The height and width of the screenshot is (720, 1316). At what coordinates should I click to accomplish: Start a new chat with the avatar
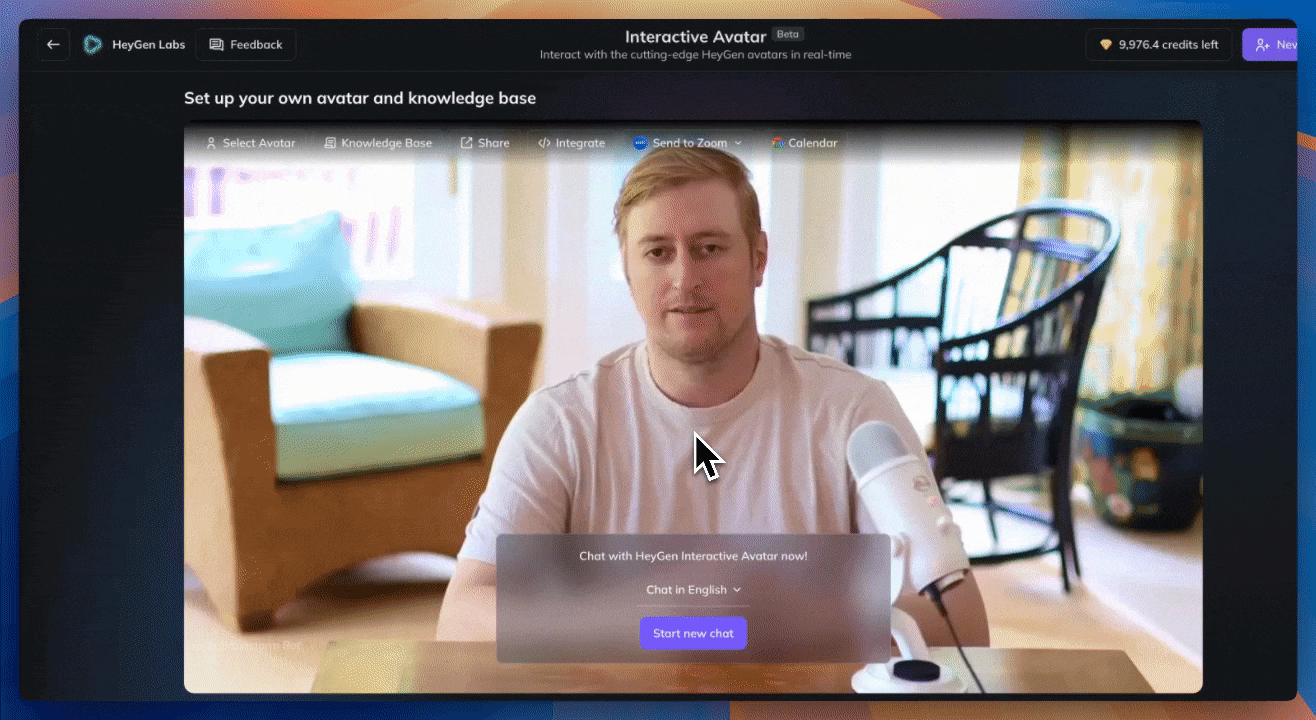coord(693,633)
